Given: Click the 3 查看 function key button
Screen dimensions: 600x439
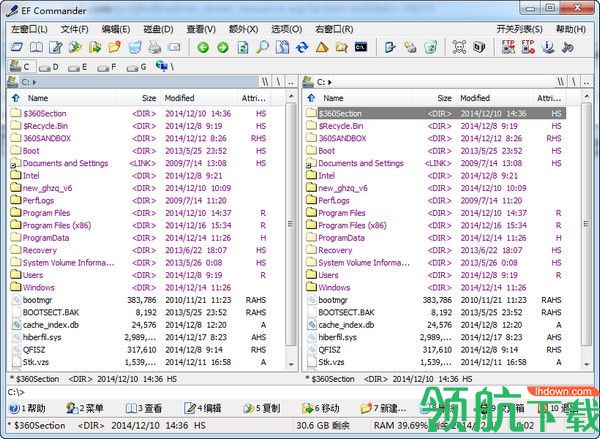Looking at the screenshot, I should [143, 408].
